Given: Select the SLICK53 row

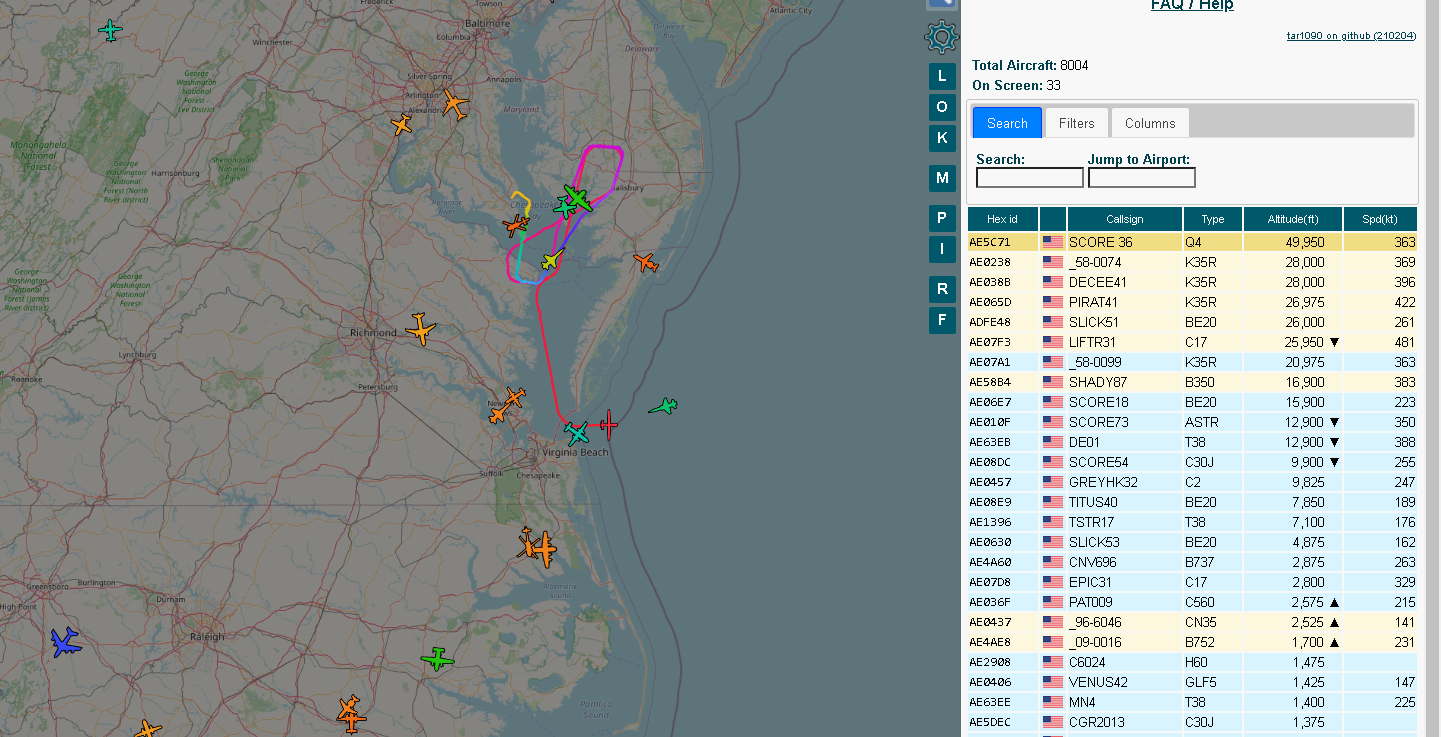Looking at the screenshot, I should point(1192,542).
